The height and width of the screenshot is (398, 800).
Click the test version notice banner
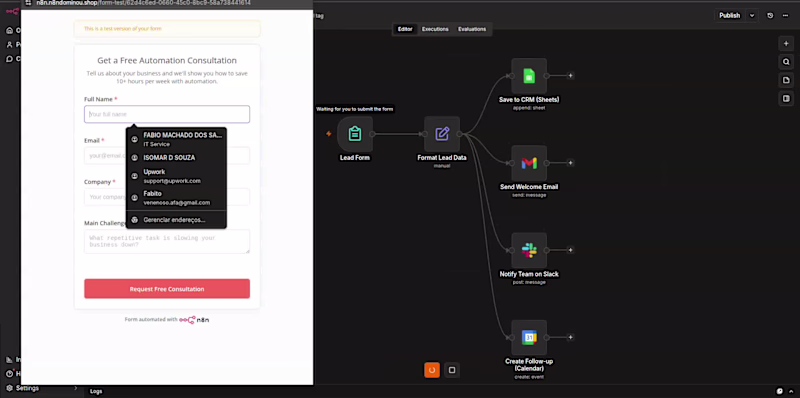coord(167,29)
